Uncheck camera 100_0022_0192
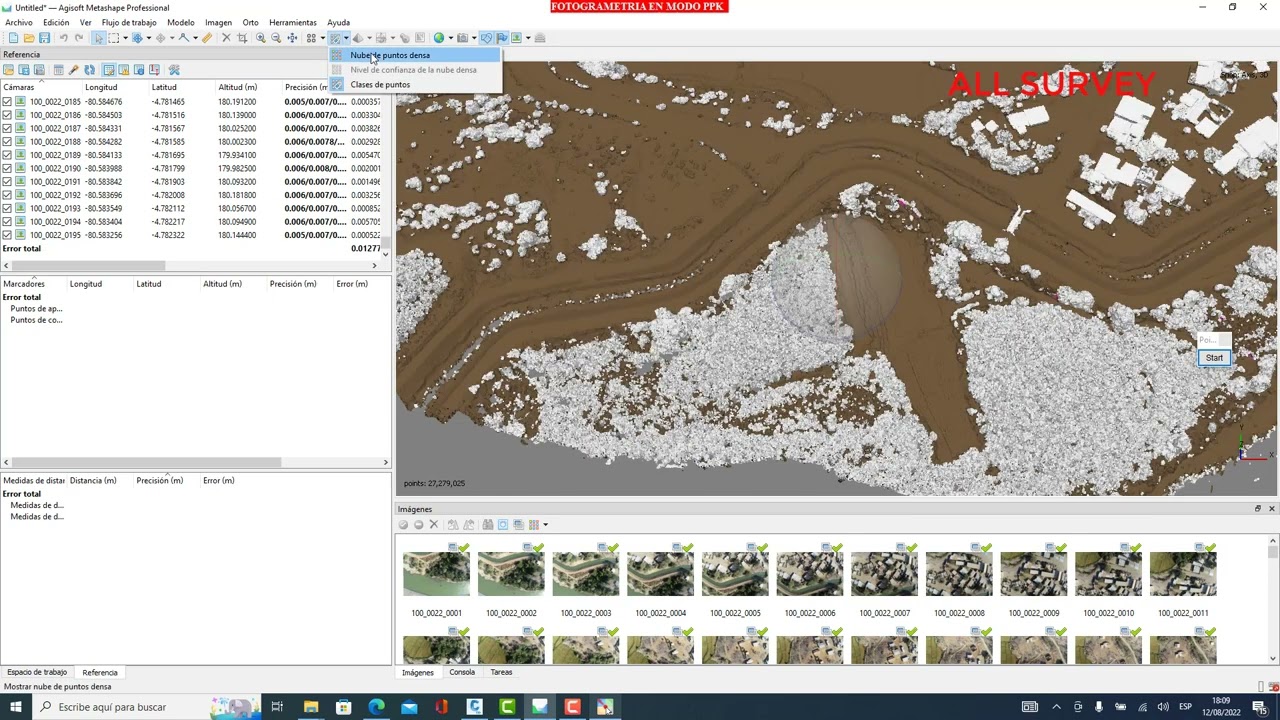The width and height of the screenshot is (1280, 720). point(7,195)
